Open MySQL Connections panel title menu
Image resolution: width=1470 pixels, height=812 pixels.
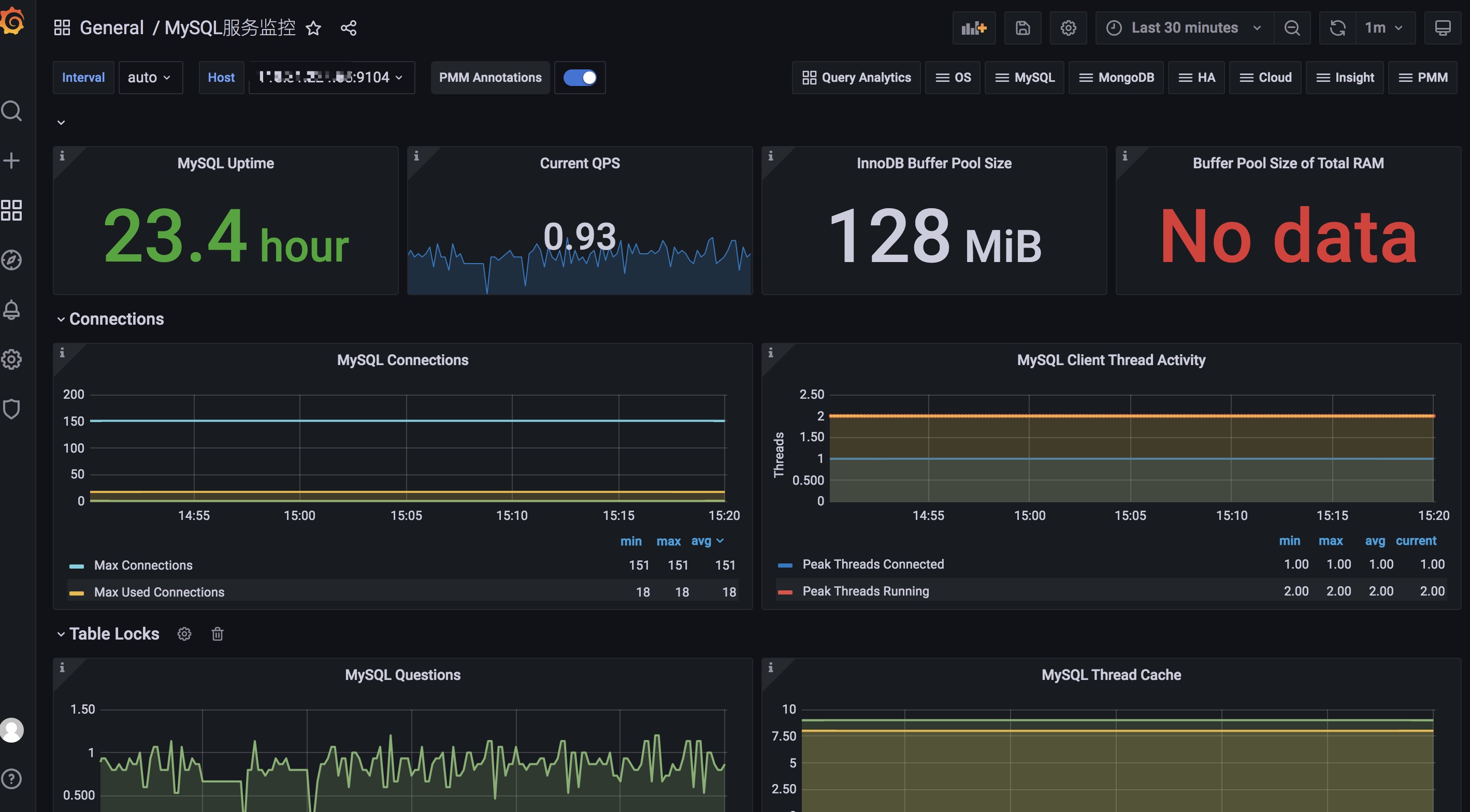pos(402,360)
